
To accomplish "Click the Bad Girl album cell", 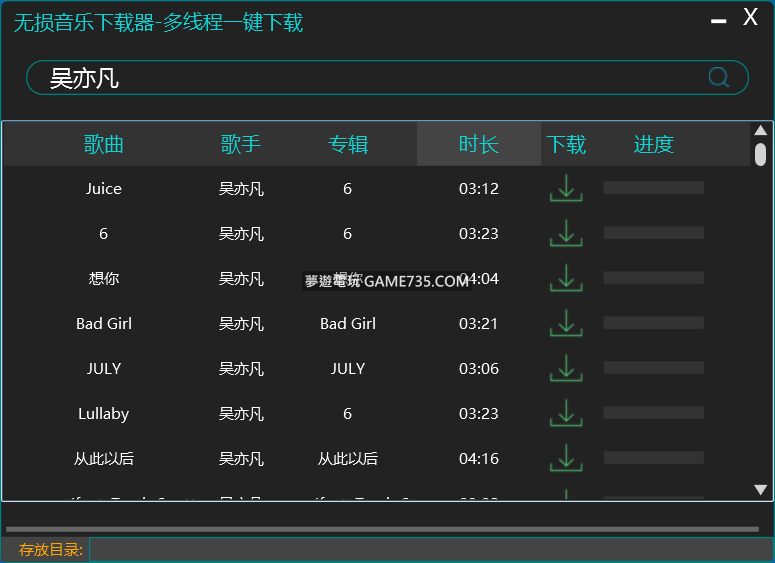I will 348,323.
